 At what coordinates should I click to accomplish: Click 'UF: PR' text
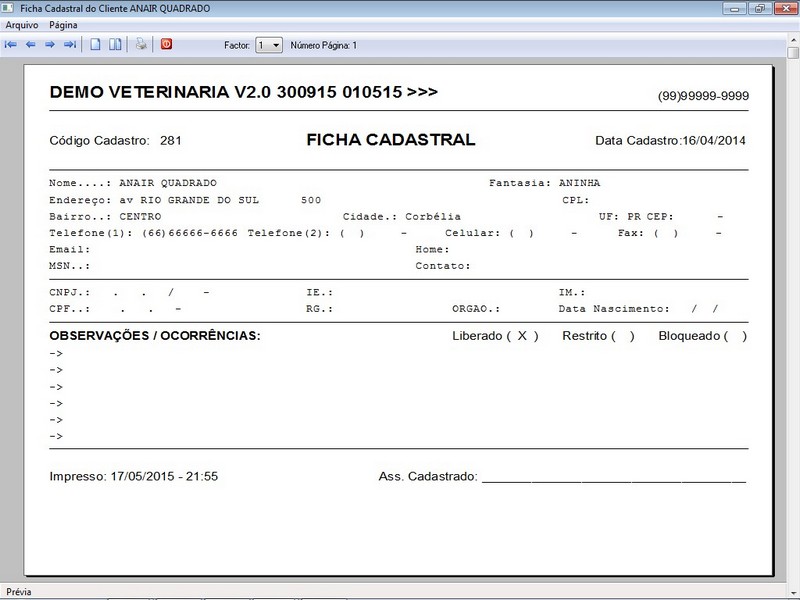620,216
